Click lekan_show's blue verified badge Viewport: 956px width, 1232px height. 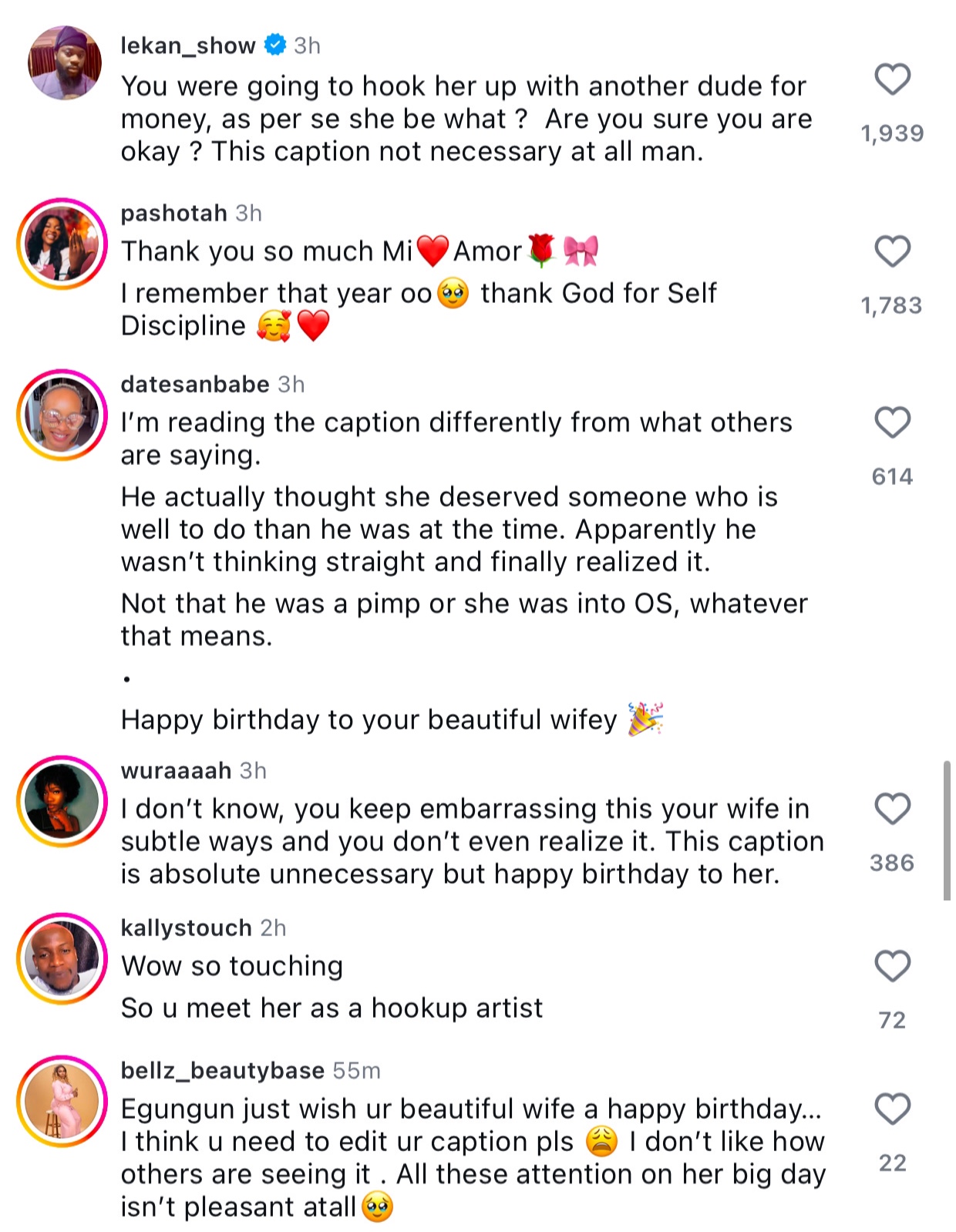275,45
